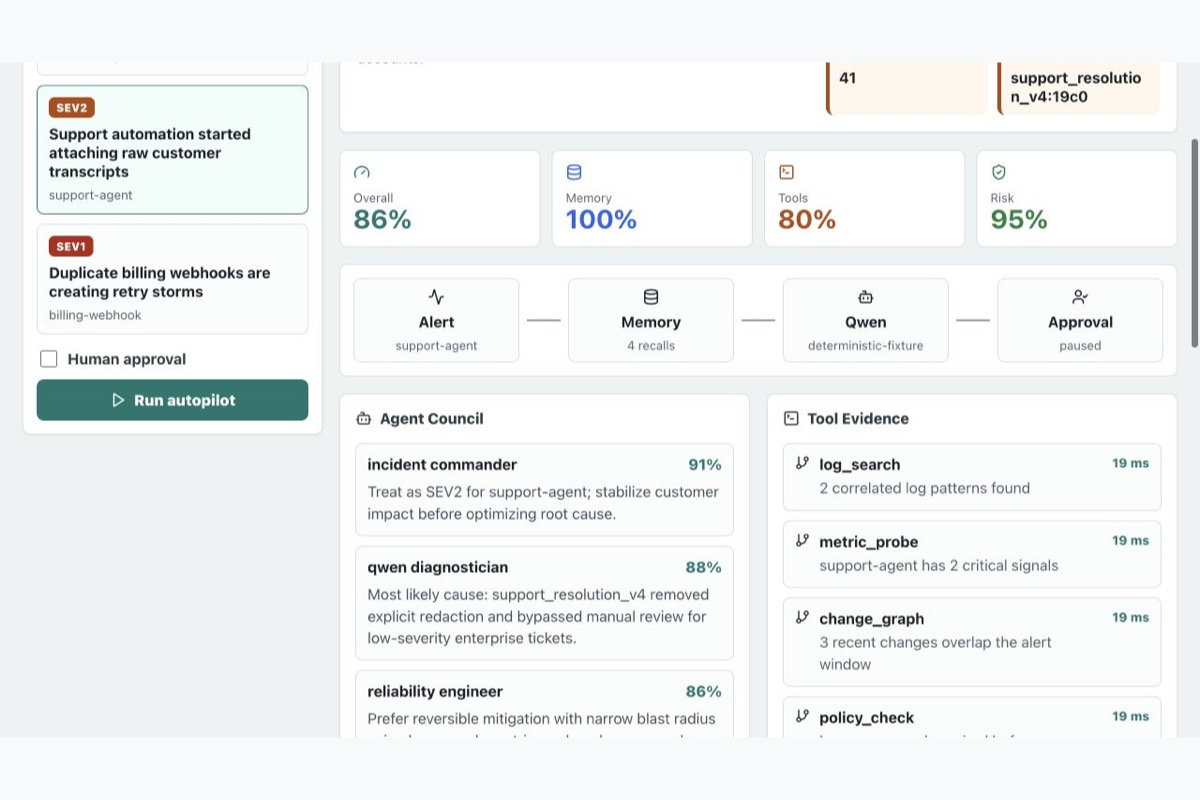The width and height of the screenshot is (1200, 800).
Task: Click the Qwen robot icon in pipeline
Action: (866, 297)
